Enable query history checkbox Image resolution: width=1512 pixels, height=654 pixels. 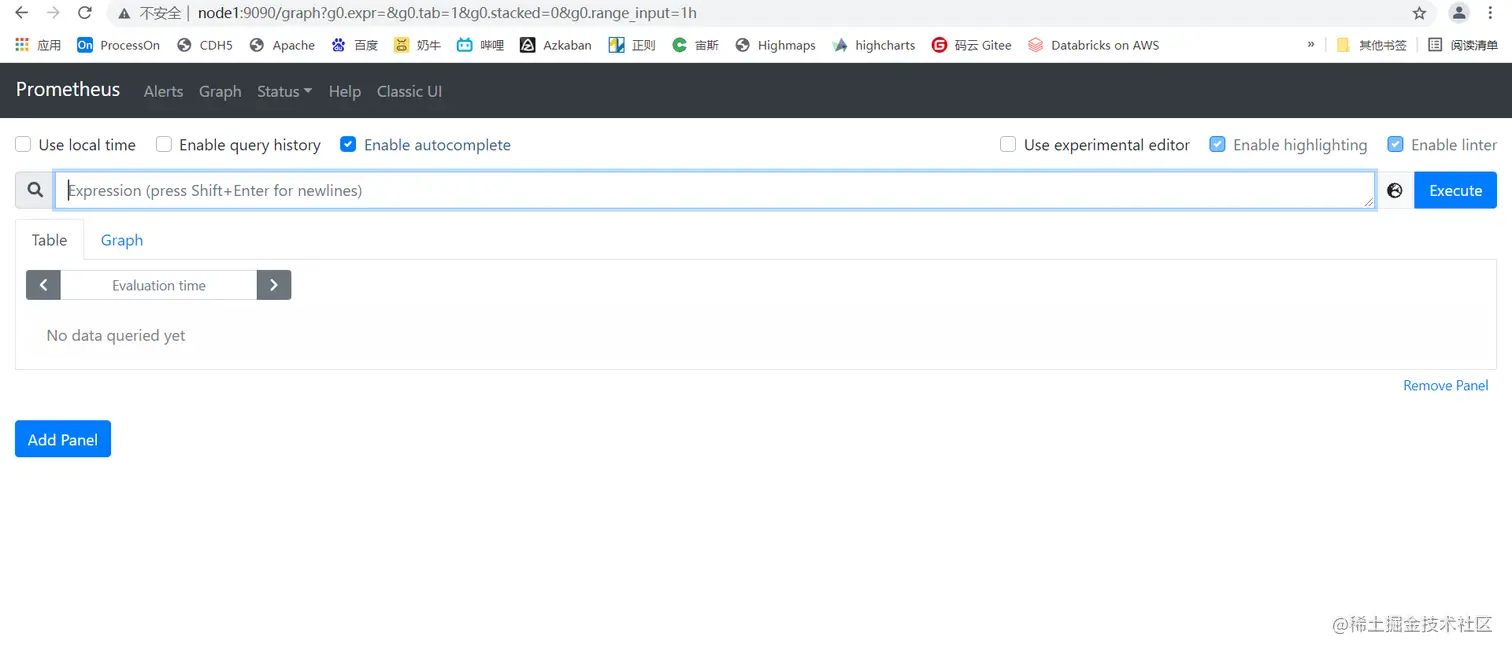coord(164,145)
